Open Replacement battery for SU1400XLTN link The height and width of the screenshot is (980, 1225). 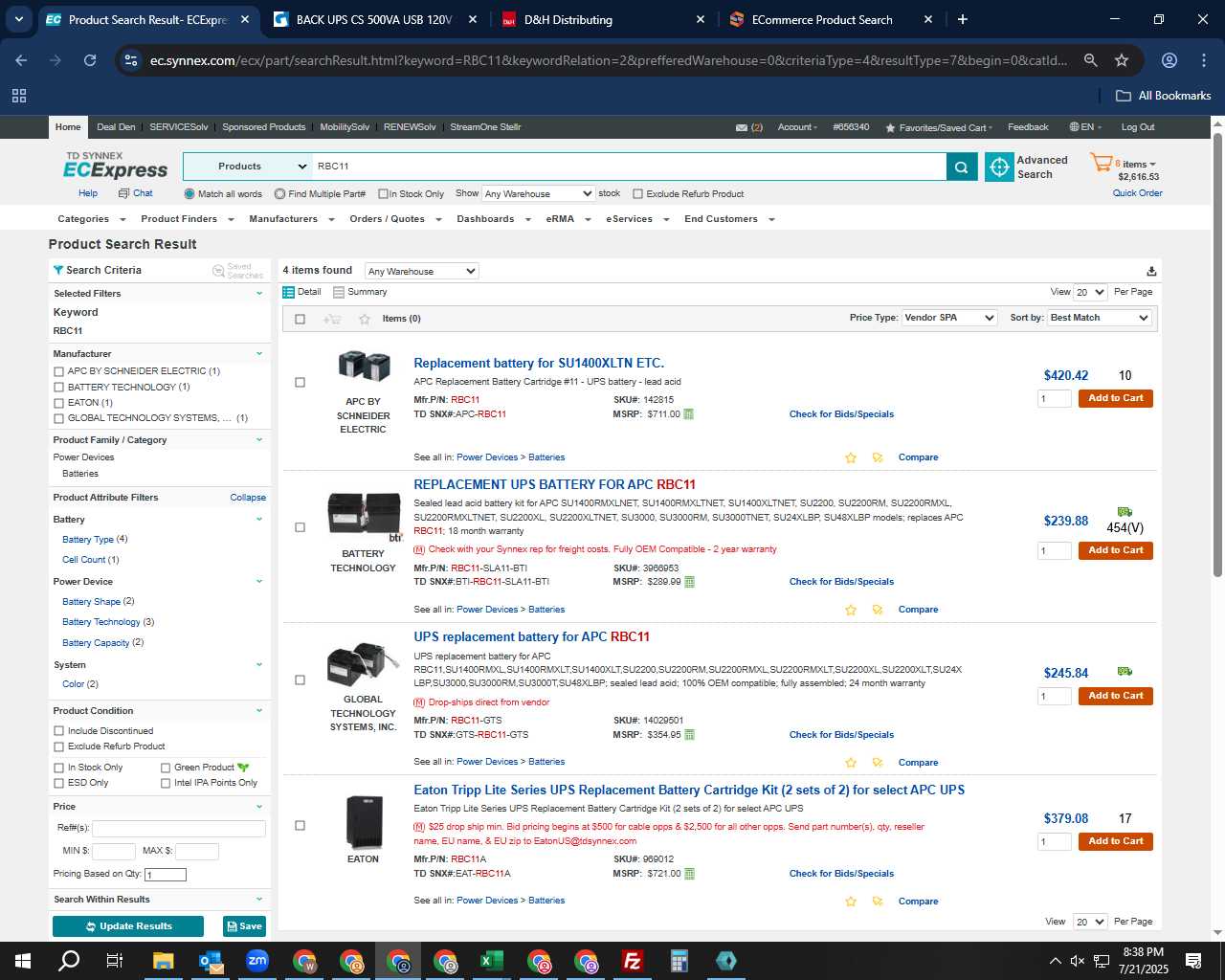point(539,363)
